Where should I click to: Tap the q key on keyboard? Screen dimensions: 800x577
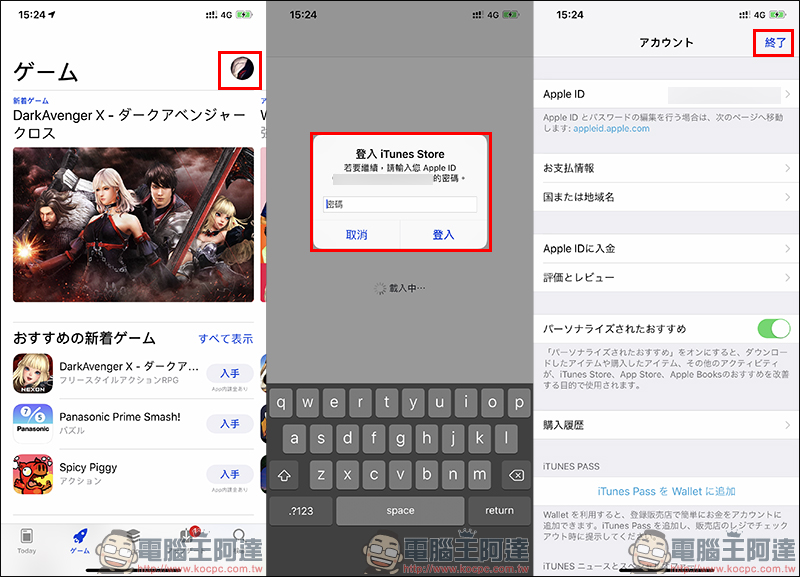pyautogui.click(x=281, y=403)
